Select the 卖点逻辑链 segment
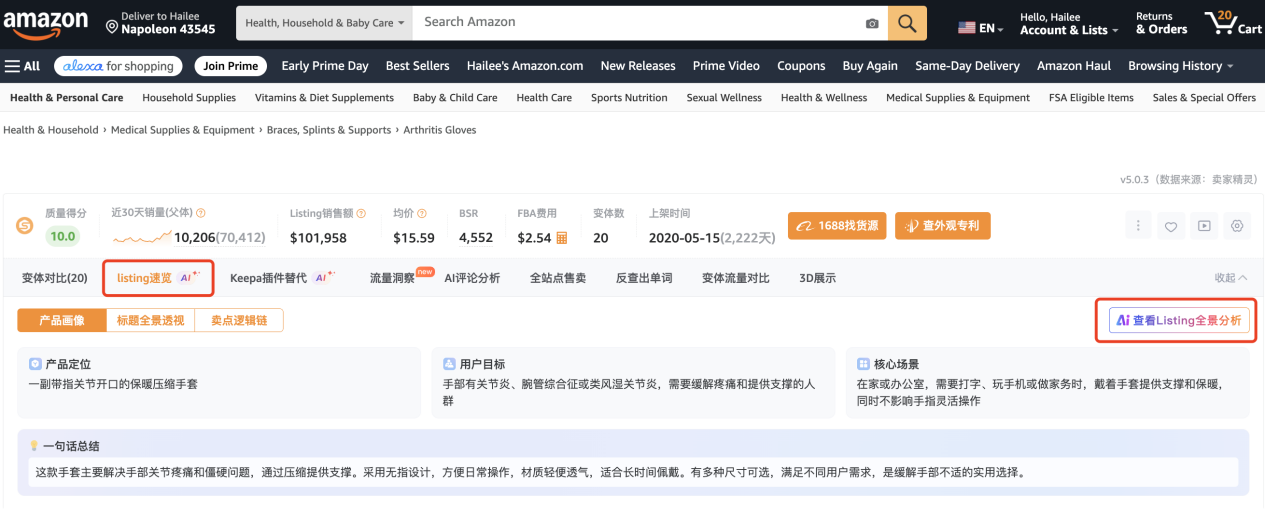The image size is (1265, 509). click(239, 320)
